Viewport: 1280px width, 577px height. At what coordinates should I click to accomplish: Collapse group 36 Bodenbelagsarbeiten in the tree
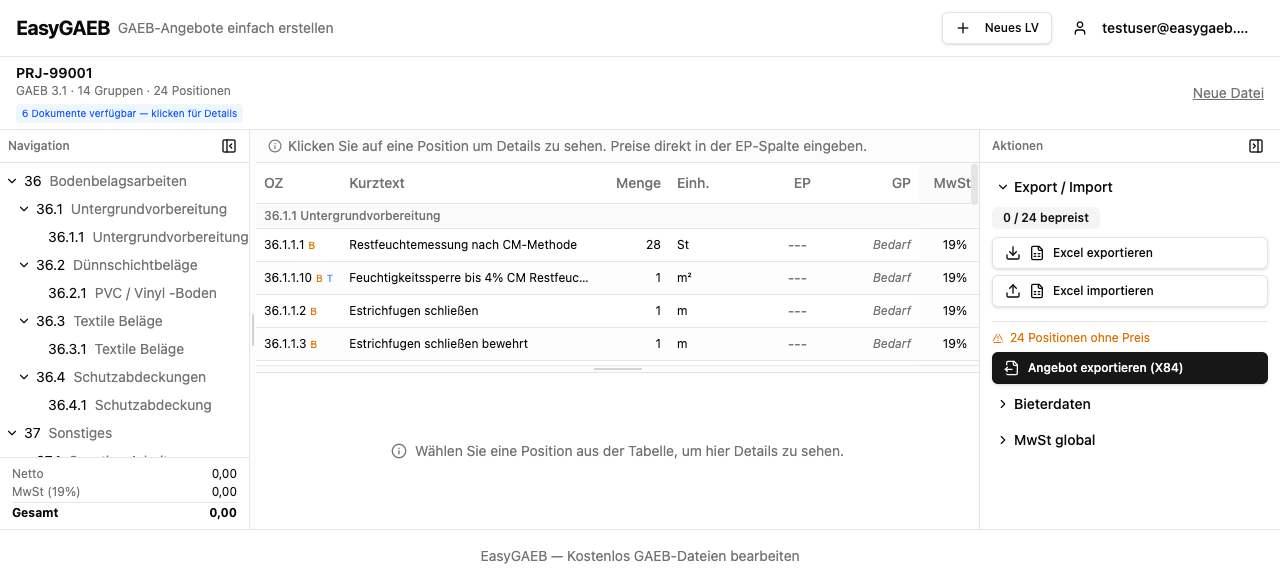12,181
